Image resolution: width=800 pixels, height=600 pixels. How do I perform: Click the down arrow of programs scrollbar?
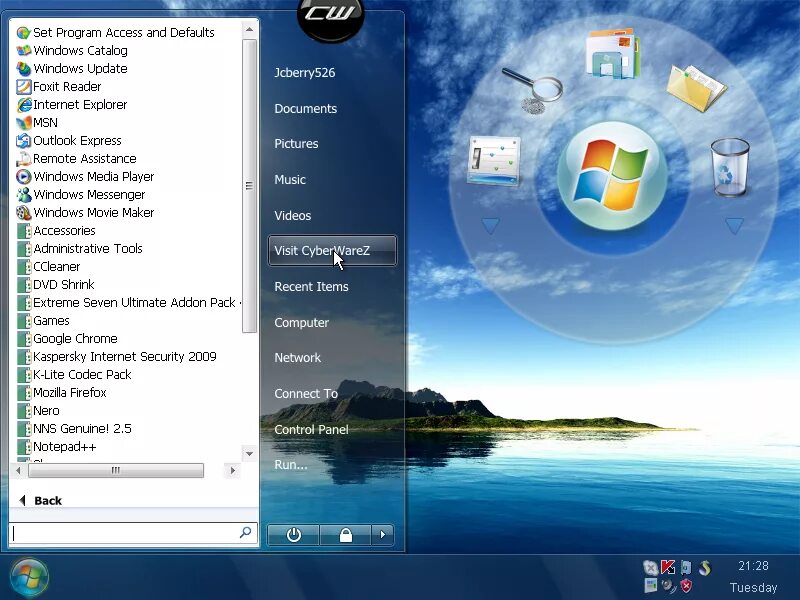(x=249, y=454)
